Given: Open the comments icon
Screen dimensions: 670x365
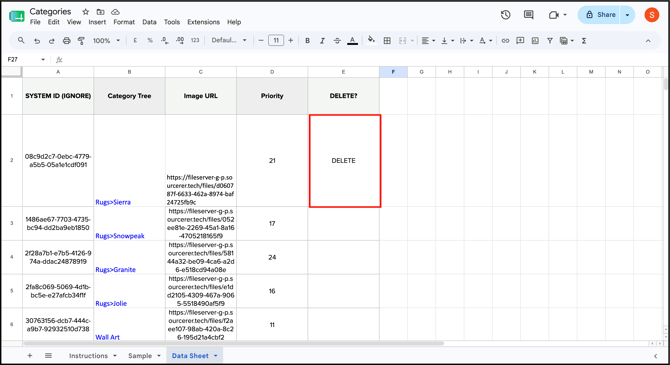Looking at the screenshot, I should coord(529,15).
